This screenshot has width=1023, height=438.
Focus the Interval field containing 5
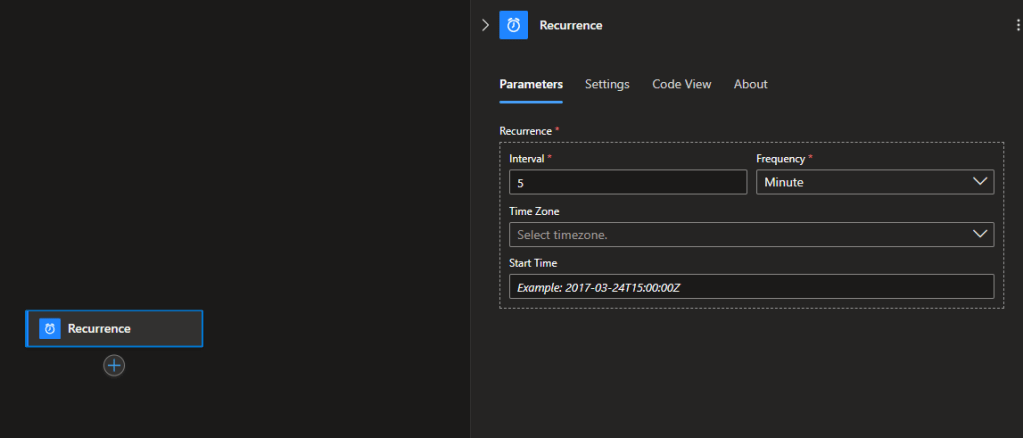(x=627, y=182)
